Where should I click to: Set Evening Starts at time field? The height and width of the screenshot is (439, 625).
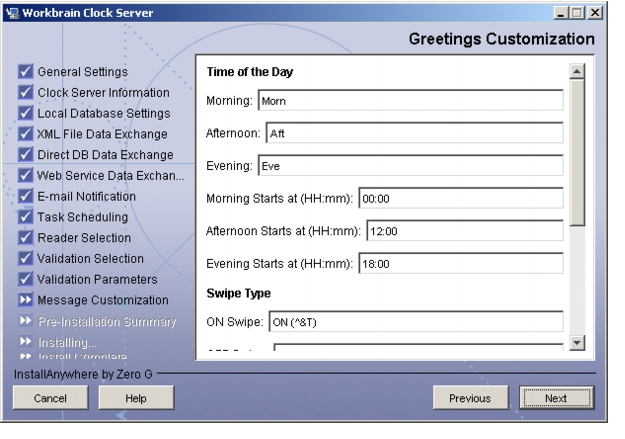tap(461, 264)
